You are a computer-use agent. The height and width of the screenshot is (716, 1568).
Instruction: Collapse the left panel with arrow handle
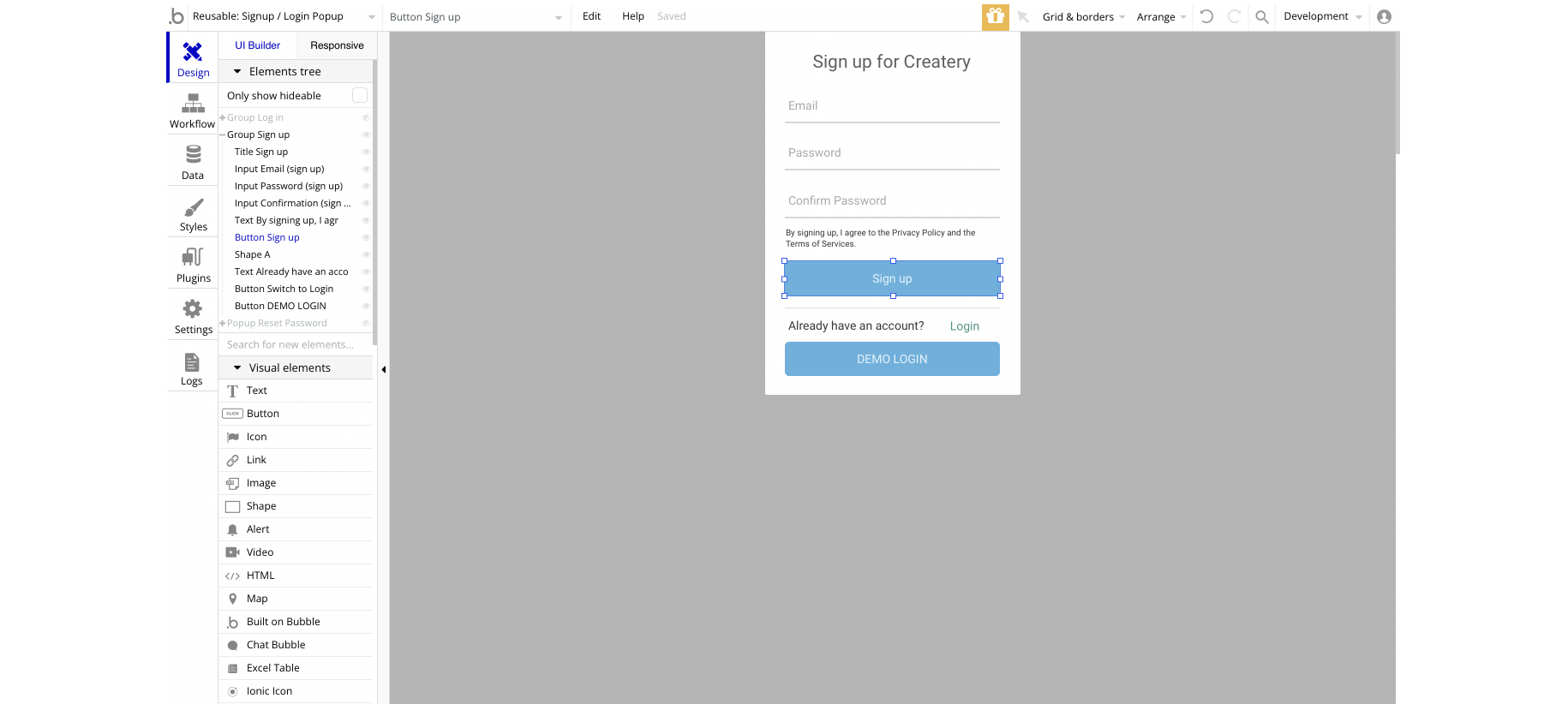pos(383,370)
